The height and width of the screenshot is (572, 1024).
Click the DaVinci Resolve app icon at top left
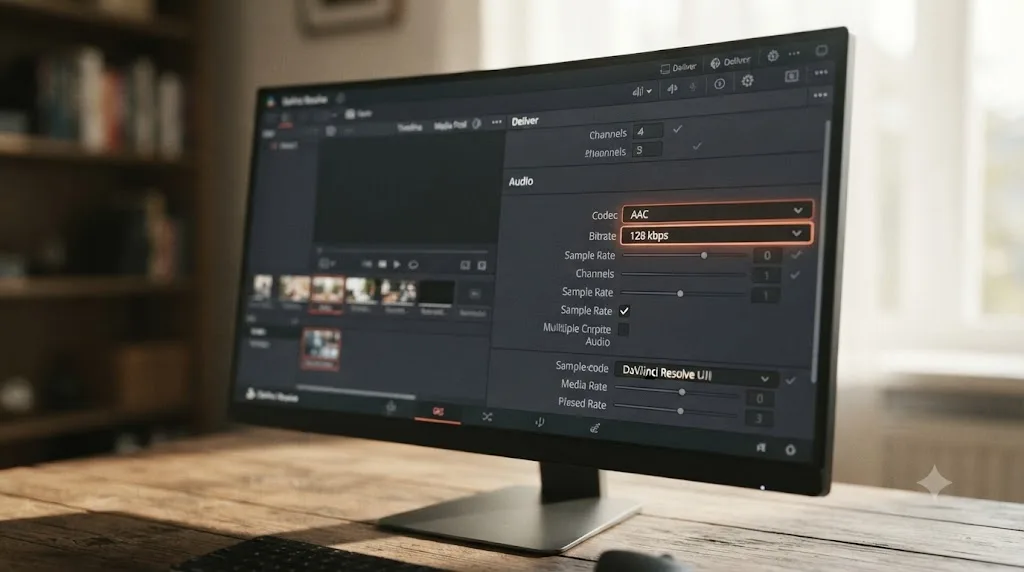[271, 101]
